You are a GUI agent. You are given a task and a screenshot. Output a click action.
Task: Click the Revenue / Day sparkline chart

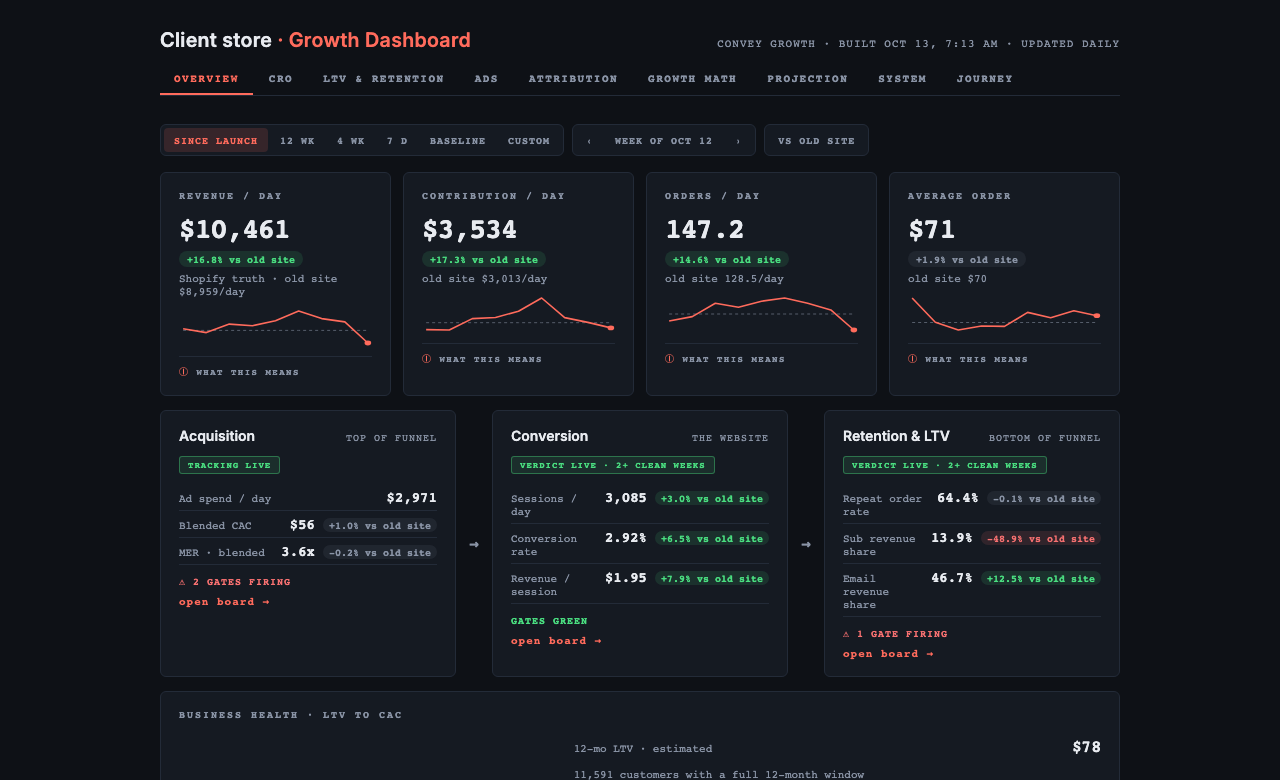(x=275, y=327)
